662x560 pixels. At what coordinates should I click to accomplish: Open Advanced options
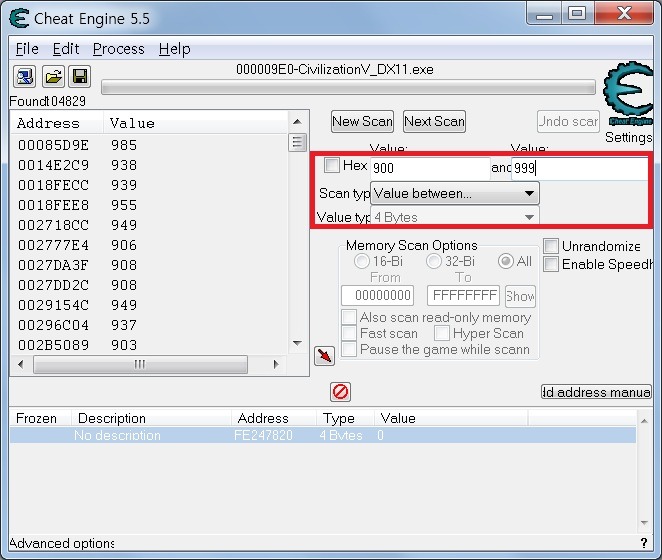tap(62, 543)
